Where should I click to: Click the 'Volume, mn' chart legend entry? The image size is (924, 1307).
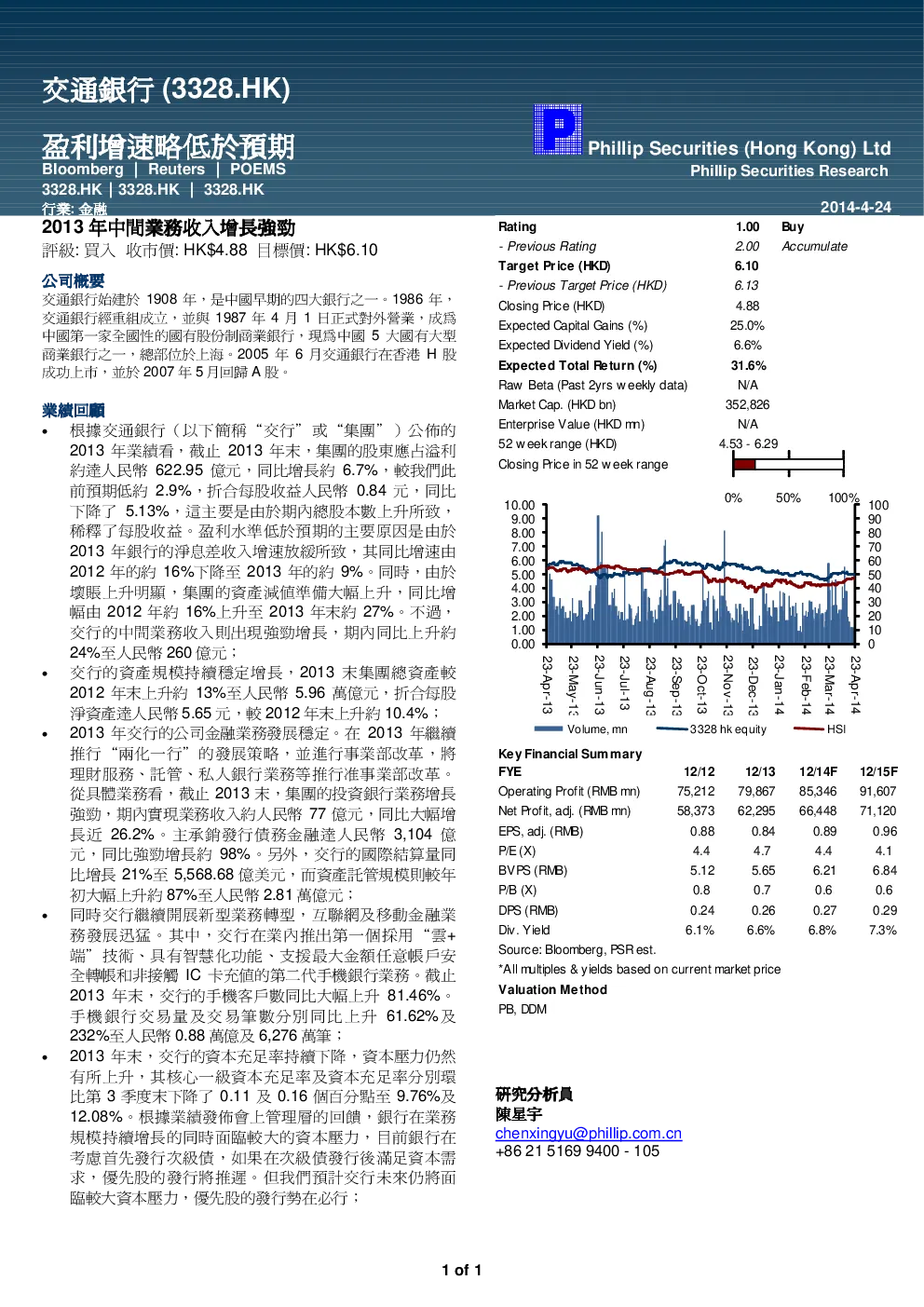click(581, 729)
